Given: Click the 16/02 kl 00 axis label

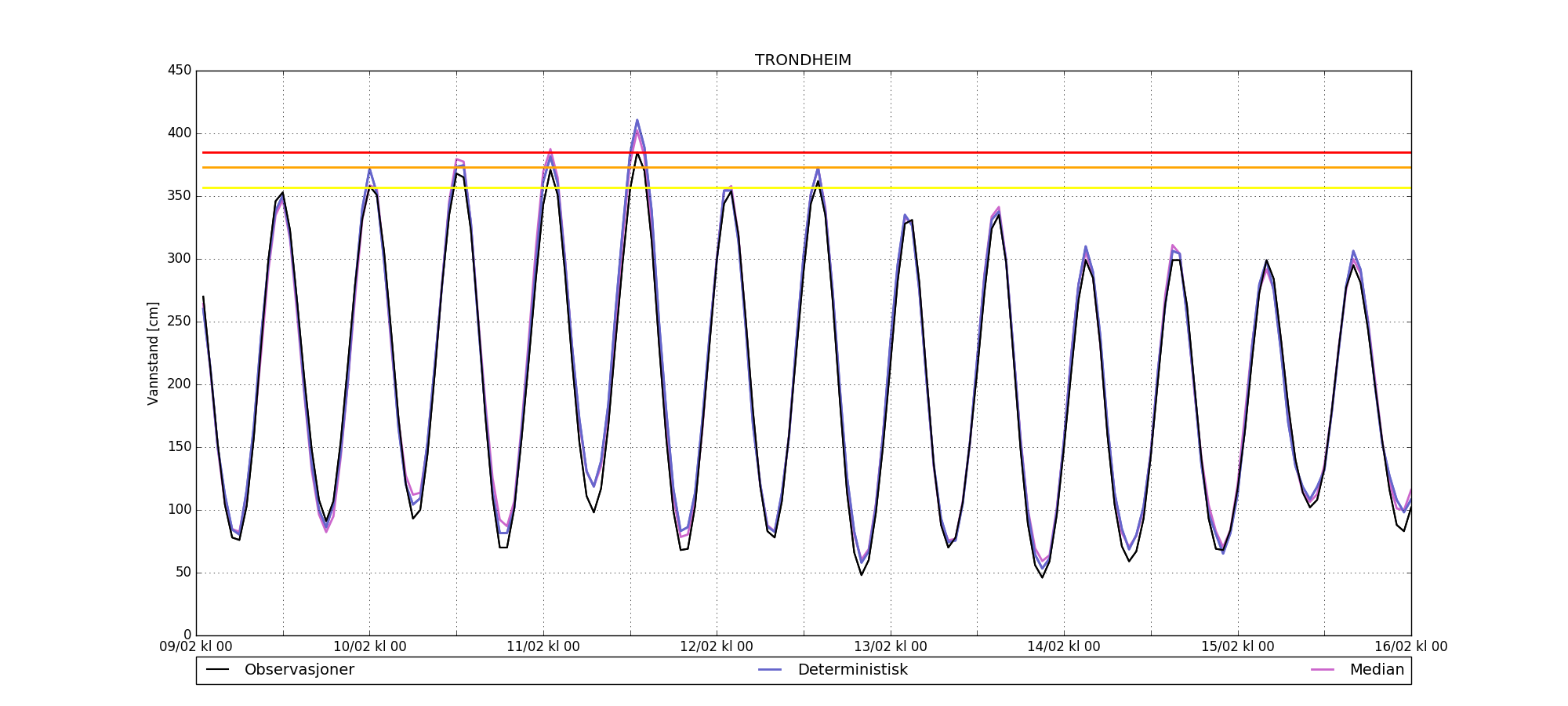Looking at the screenshot, I should coord(1411,647).
